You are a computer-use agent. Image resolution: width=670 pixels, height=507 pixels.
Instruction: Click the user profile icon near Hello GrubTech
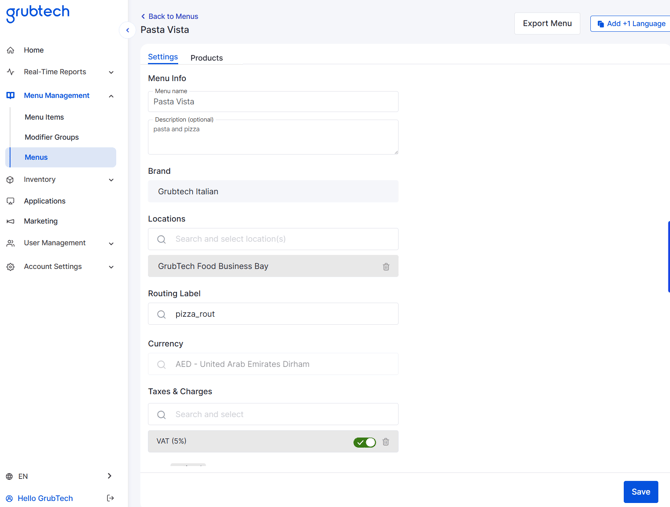point(9,498)
